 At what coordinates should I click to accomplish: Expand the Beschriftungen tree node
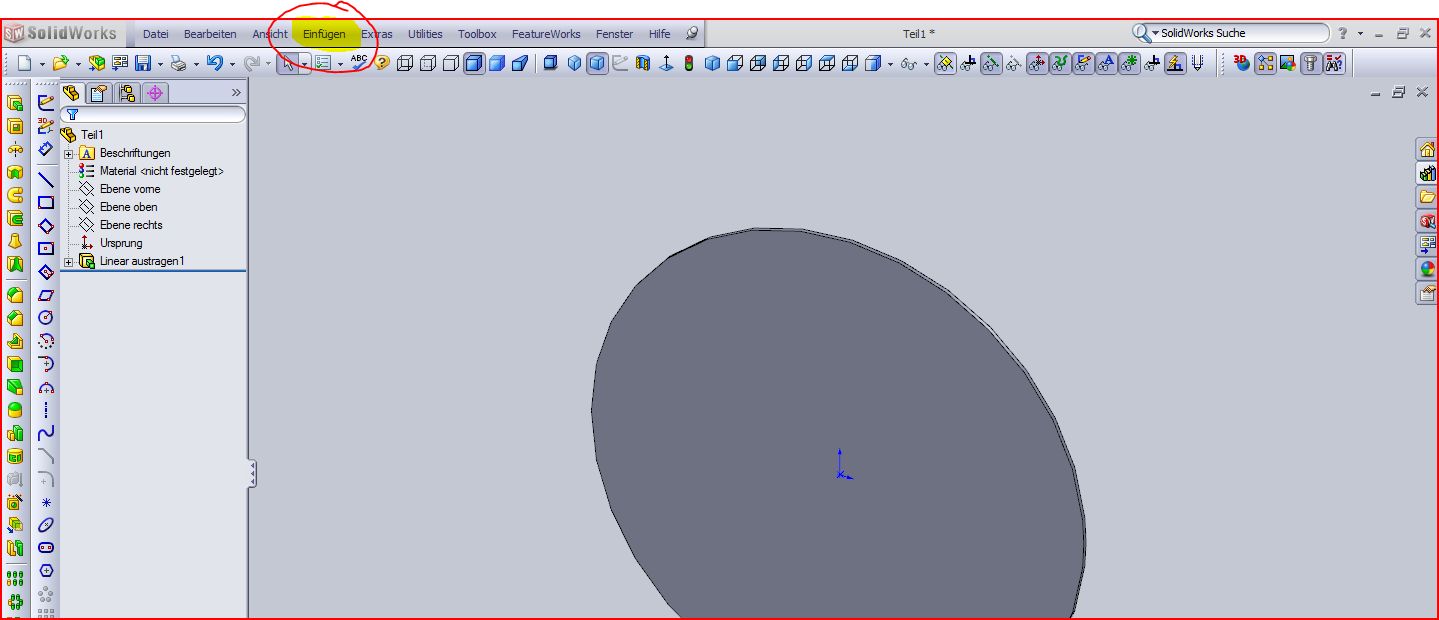tap(68, 154)
